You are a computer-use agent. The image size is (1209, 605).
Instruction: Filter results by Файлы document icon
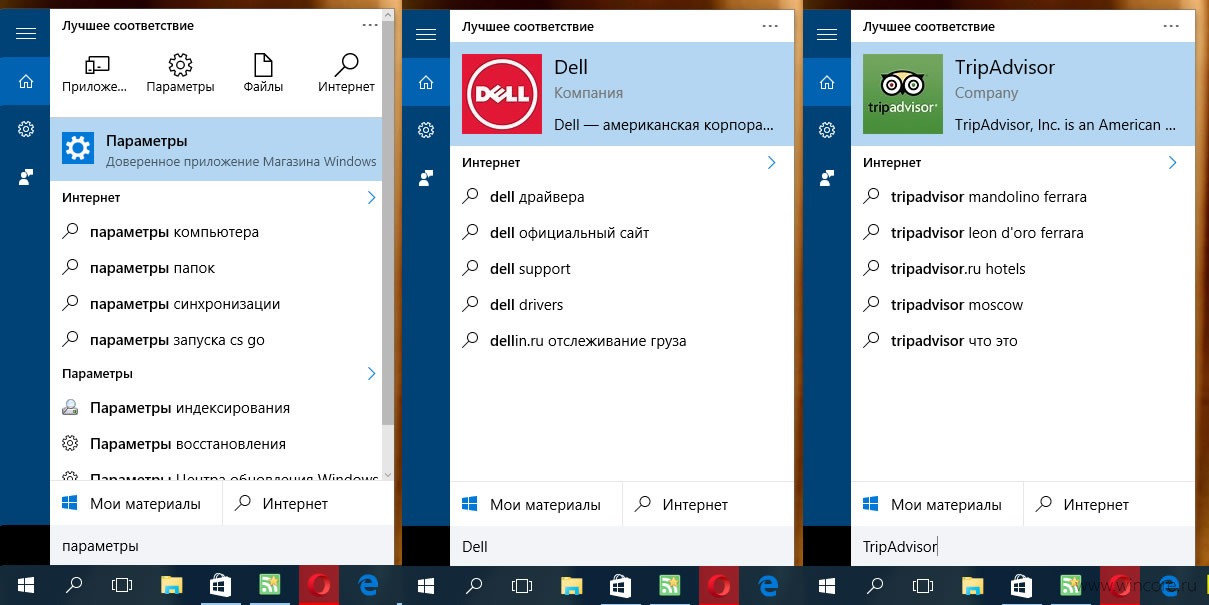click(x=263, y=75)
